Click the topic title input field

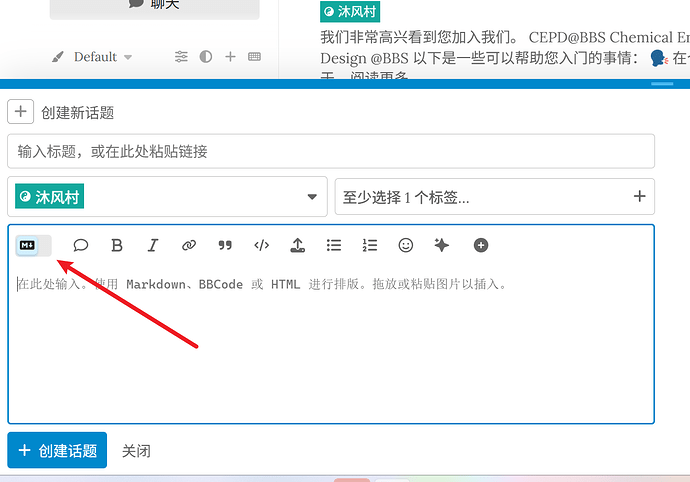tap(330, 152)
